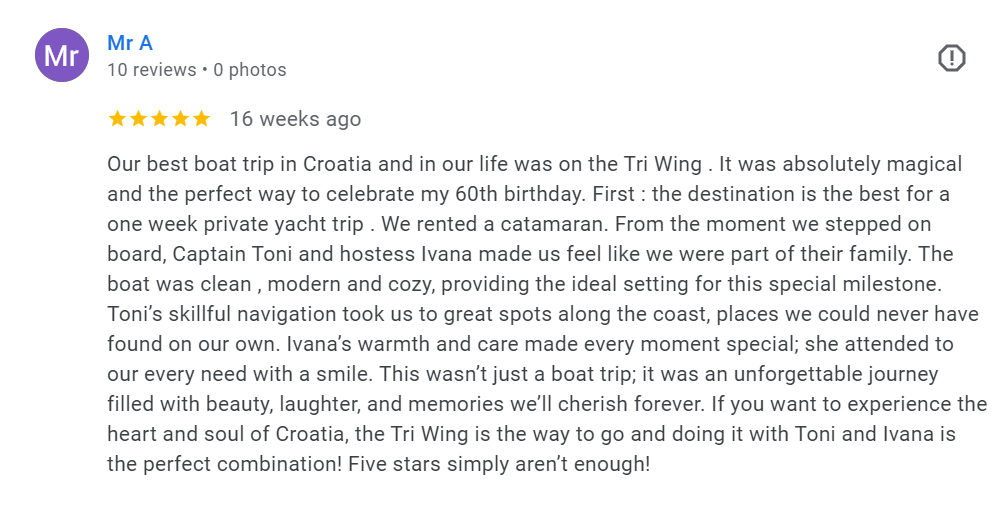The width and height of the screenshot is (1008, 512).
Task: Click the second gold rating star
Action: point(138,119)
